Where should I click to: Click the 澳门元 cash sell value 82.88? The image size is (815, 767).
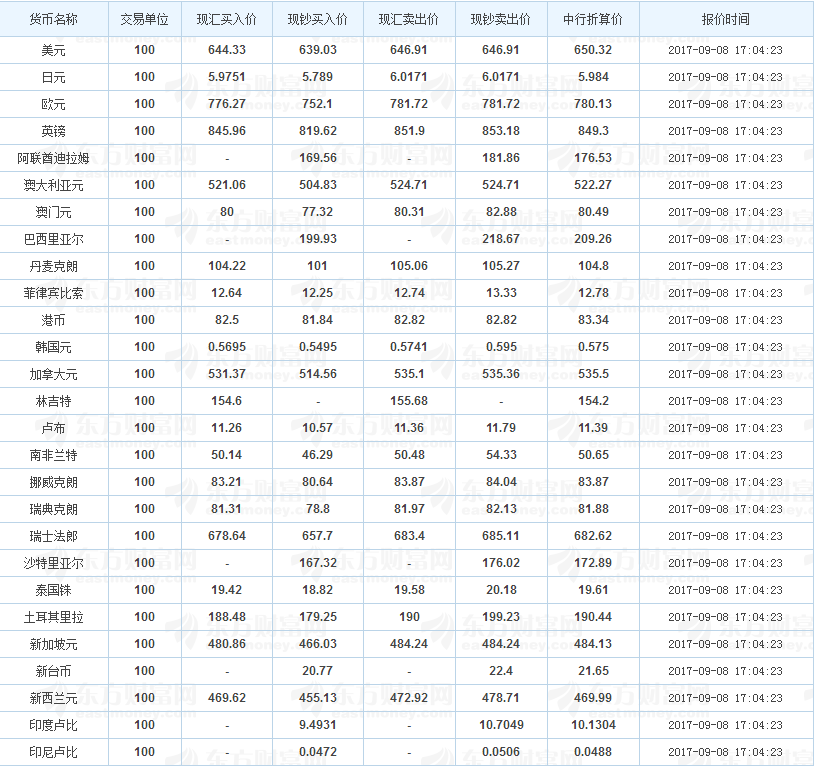point(501,212)
